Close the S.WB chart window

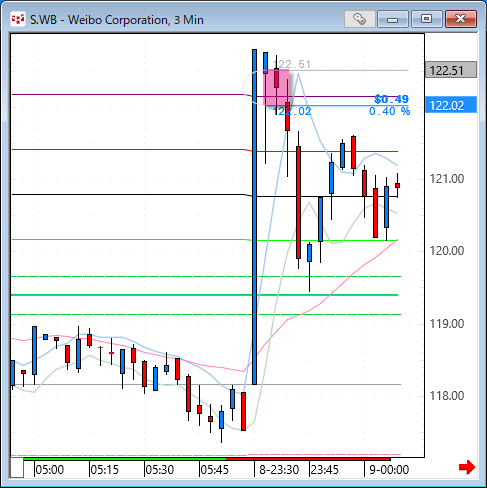click(460, 19)
